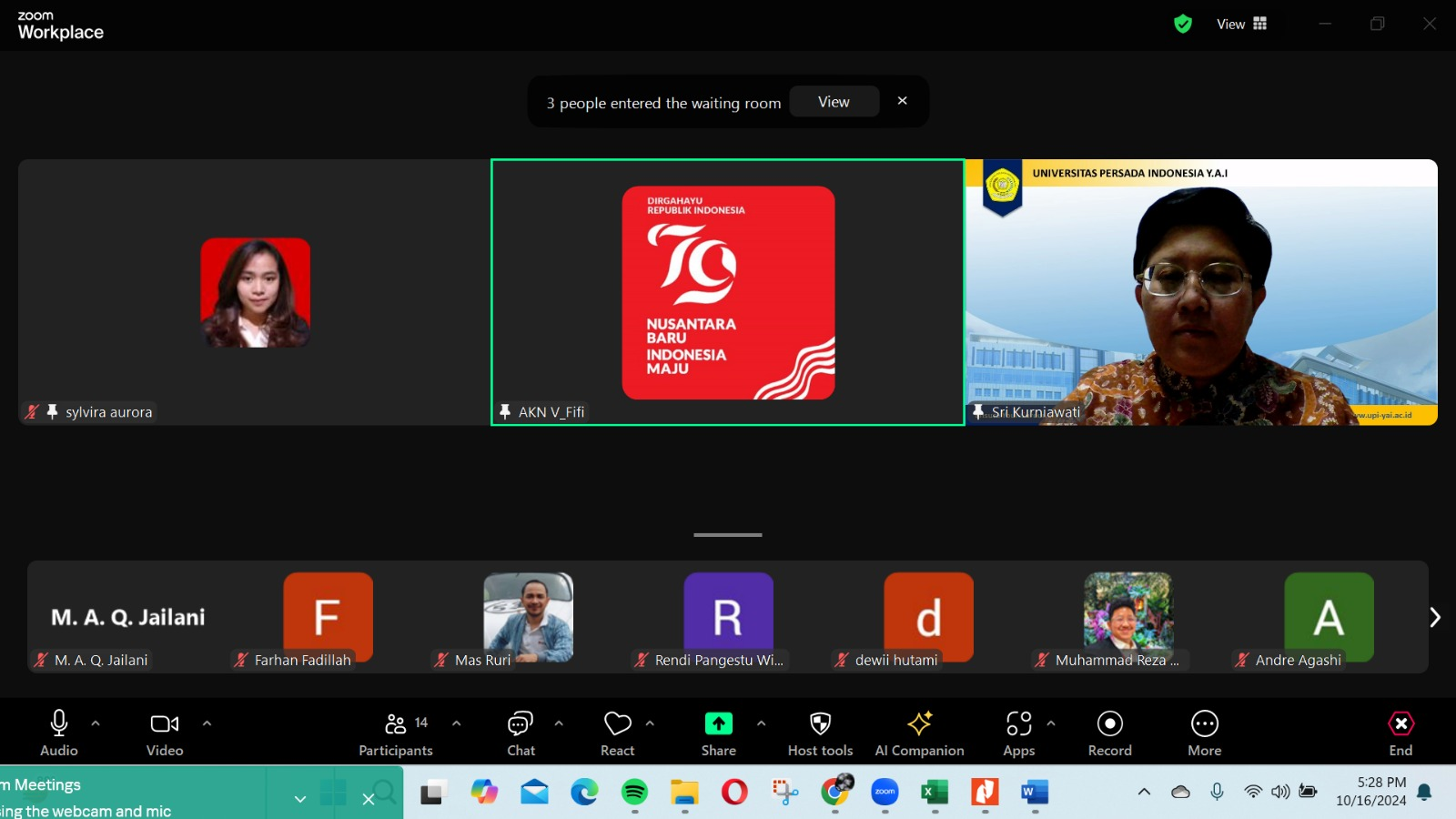Open Microsoft Copilot from taskbar
The width and height of the screenshot is (1456, 819).
(484, 792)
